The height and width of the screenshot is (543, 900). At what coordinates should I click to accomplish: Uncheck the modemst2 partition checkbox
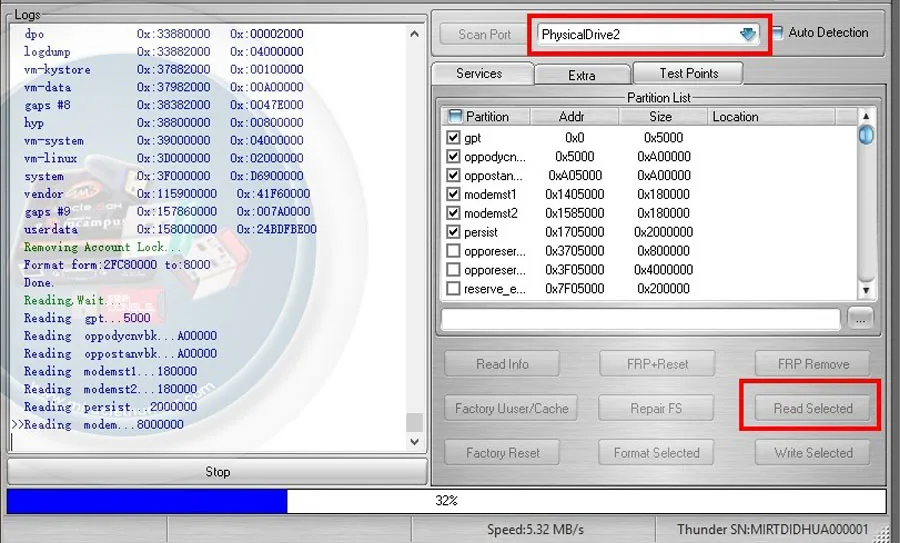click(453, 213)
